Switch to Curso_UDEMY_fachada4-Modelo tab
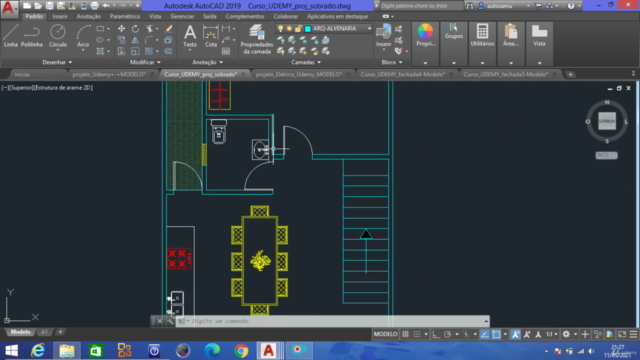This screenshot has height=360, width=640. 402,74
